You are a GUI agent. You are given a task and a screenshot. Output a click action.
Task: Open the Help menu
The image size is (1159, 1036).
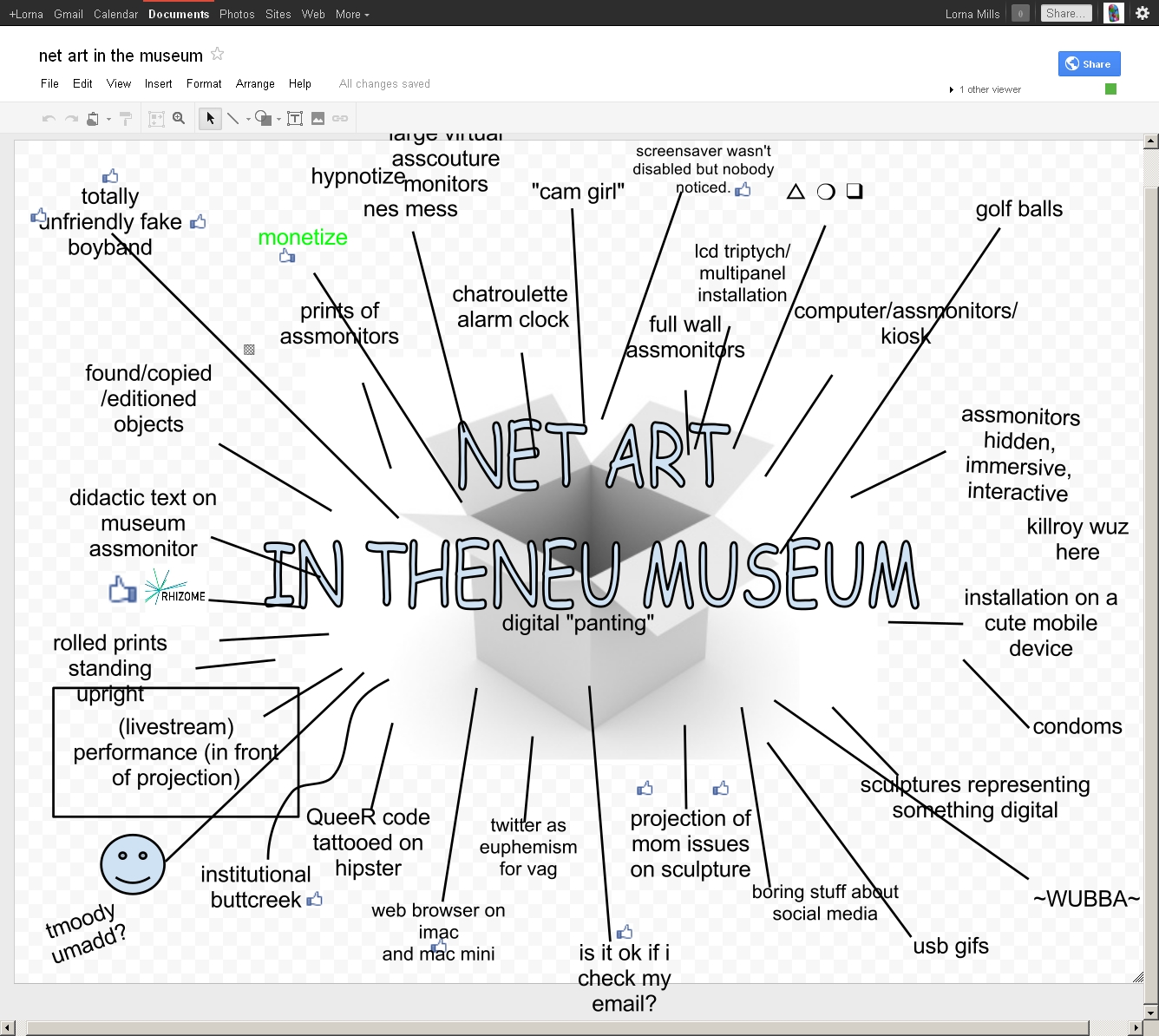pos(300,84)
